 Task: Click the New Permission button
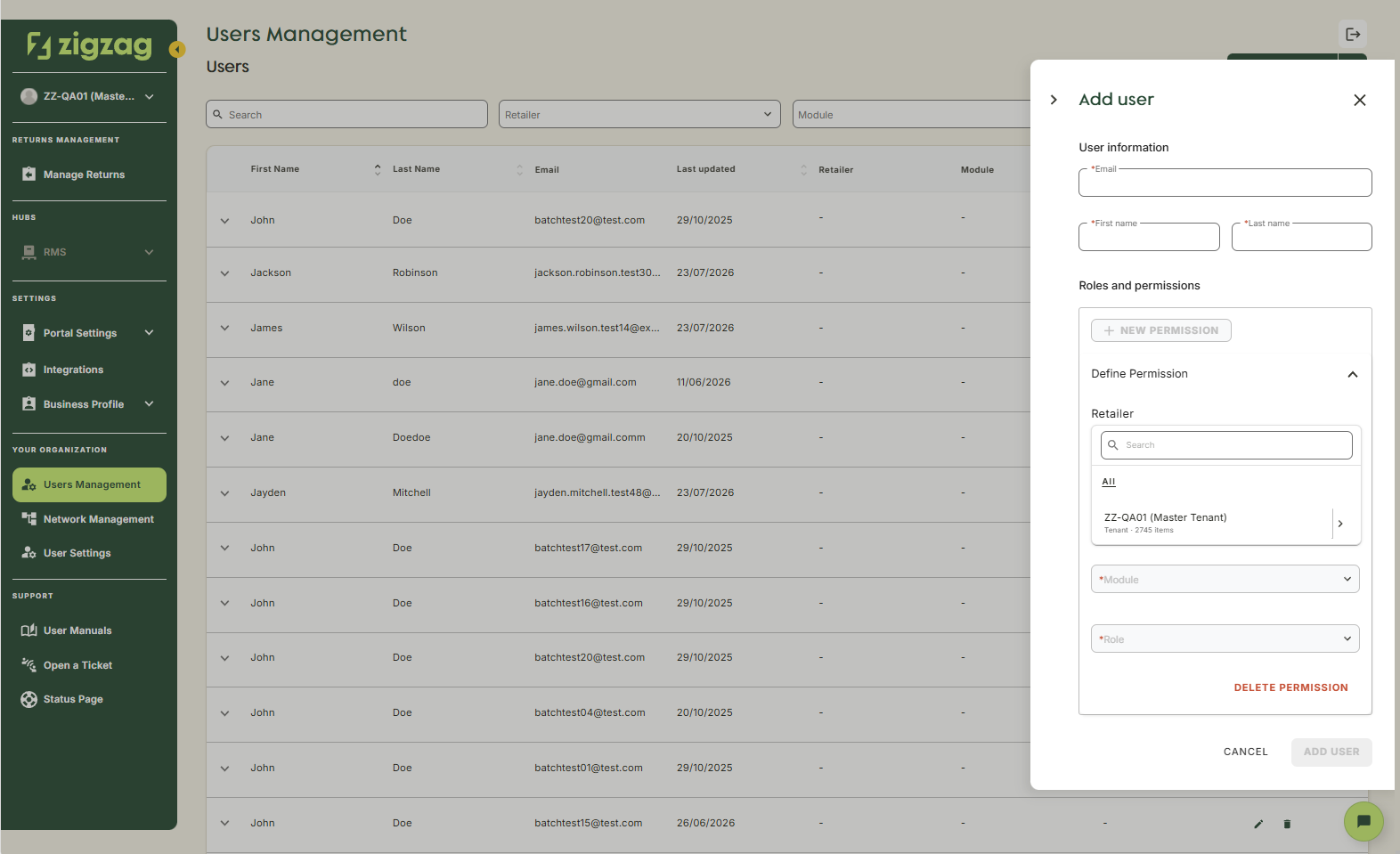tap(1161, 330)
